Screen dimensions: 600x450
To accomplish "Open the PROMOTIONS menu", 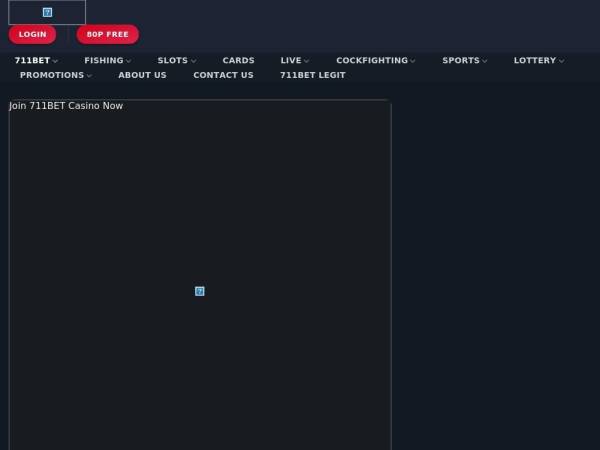I will coord(52,75).
